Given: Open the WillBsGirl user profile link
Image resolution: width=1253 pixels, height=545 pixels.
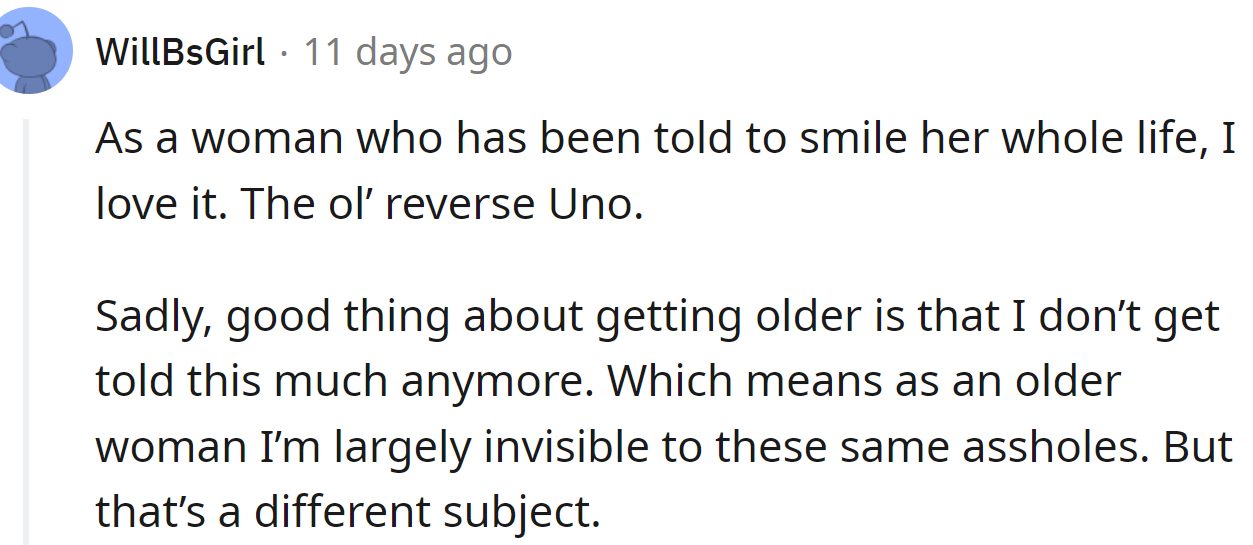Looking at the screenshot, I should coord(181,52).
